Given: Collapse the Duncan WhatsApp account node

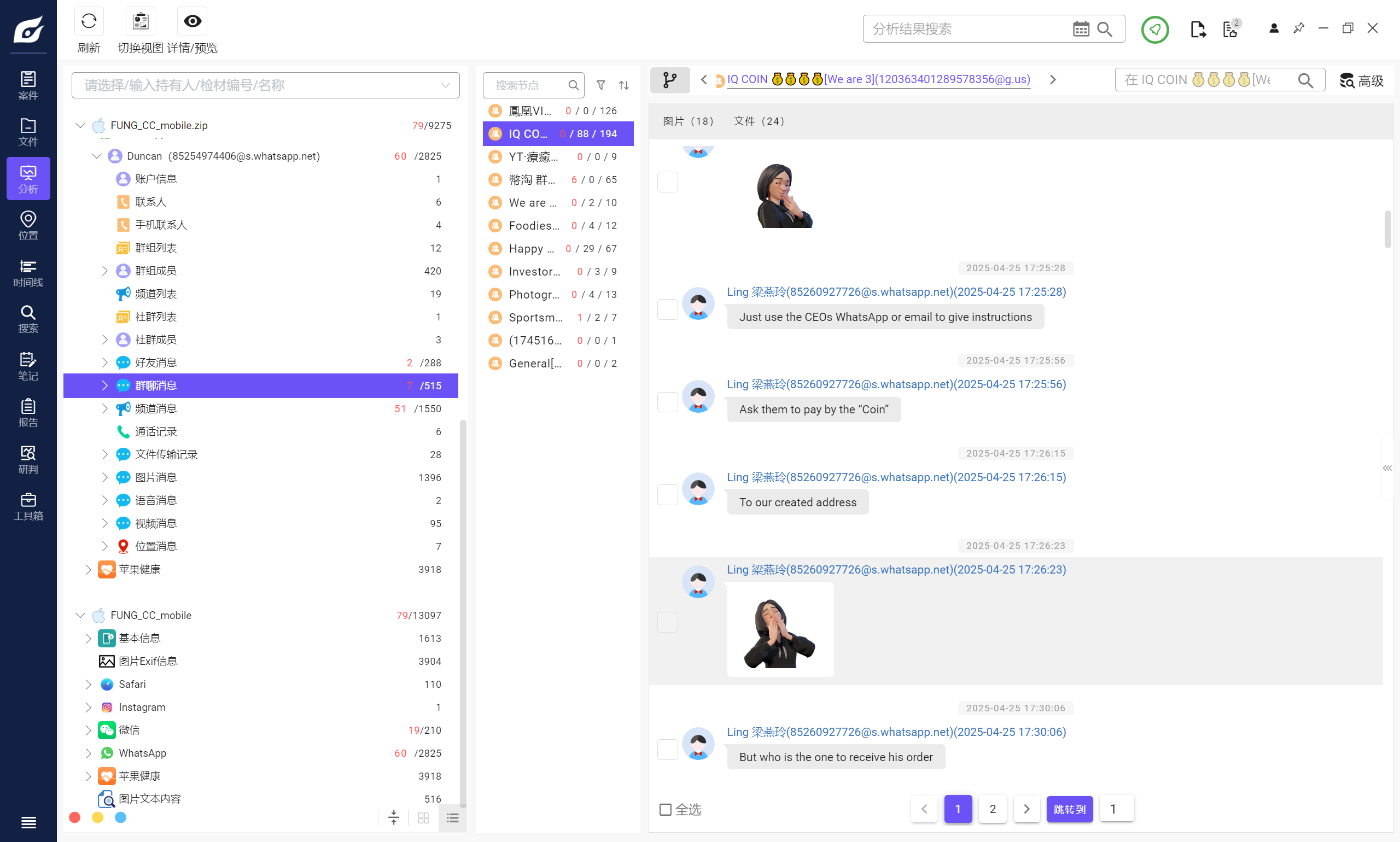Looking at the screenshot, I should (96, 156).
